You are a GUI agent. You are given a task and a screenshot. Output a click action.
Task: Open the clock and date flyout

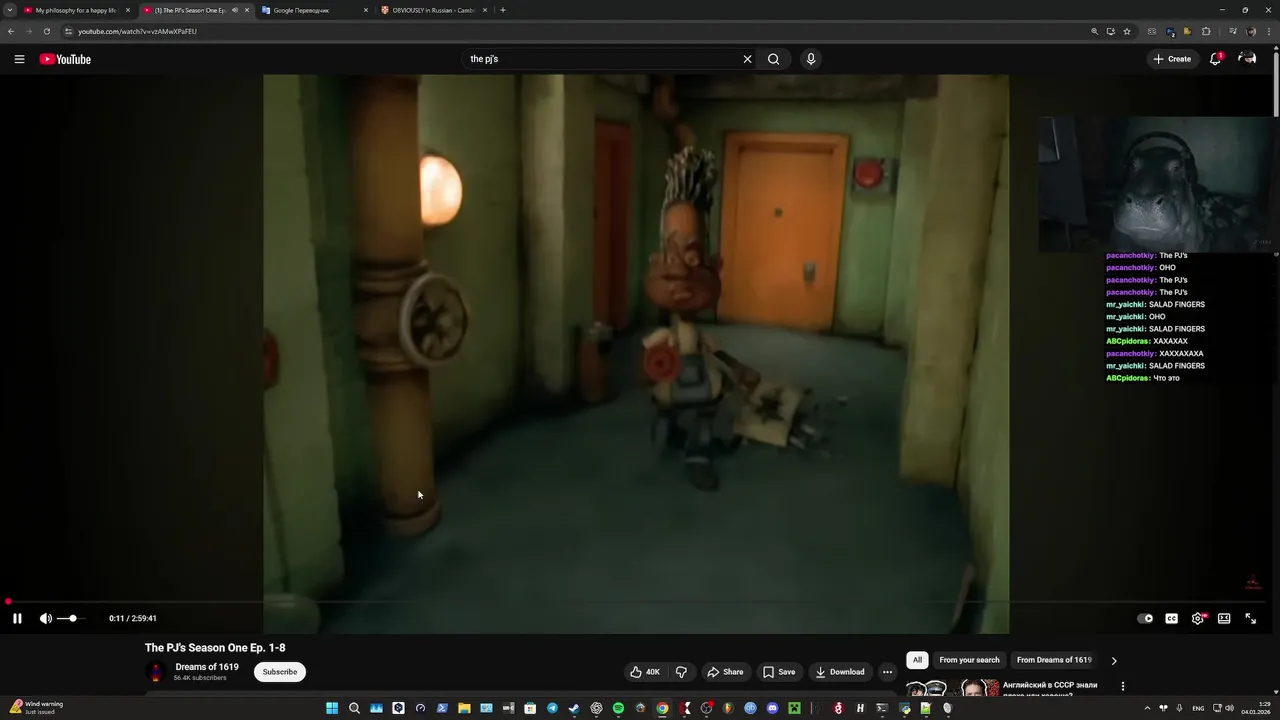1256,708
